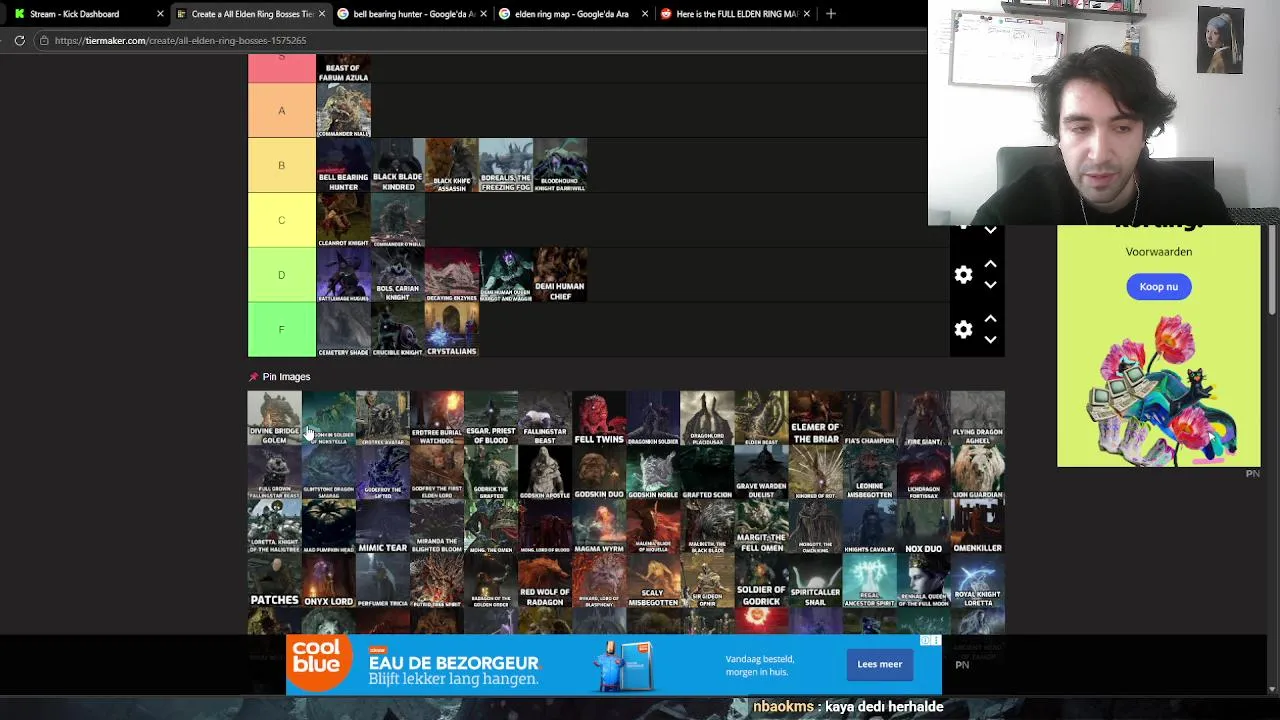Pick Red Wolf of Radagon image
Screen dimensions: 1280x720
click(x=544, y=580)
